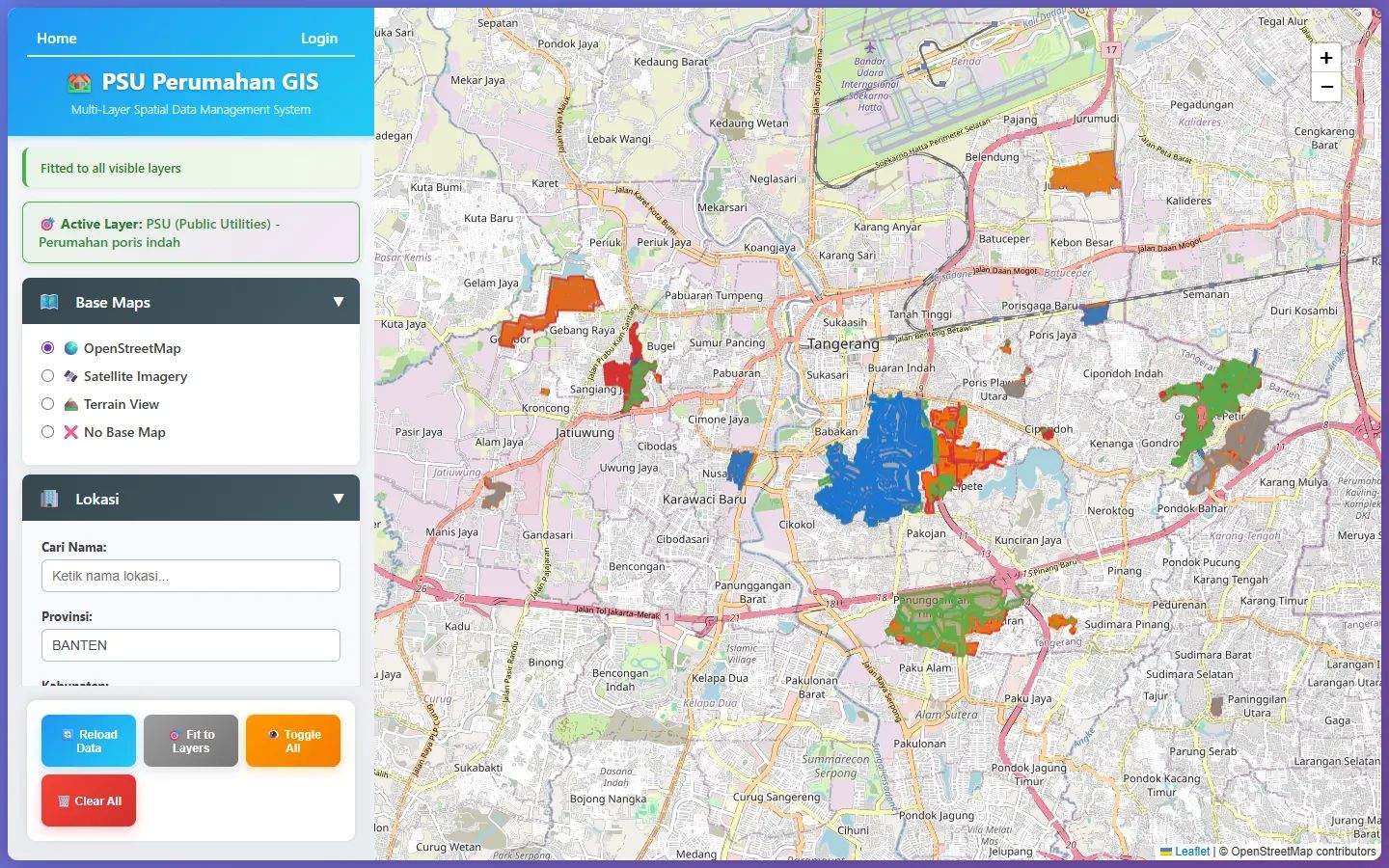Viewport: 1389px width, 868px height.
Task: Focus the Cari Nama search field
Action: coord(191,576)
